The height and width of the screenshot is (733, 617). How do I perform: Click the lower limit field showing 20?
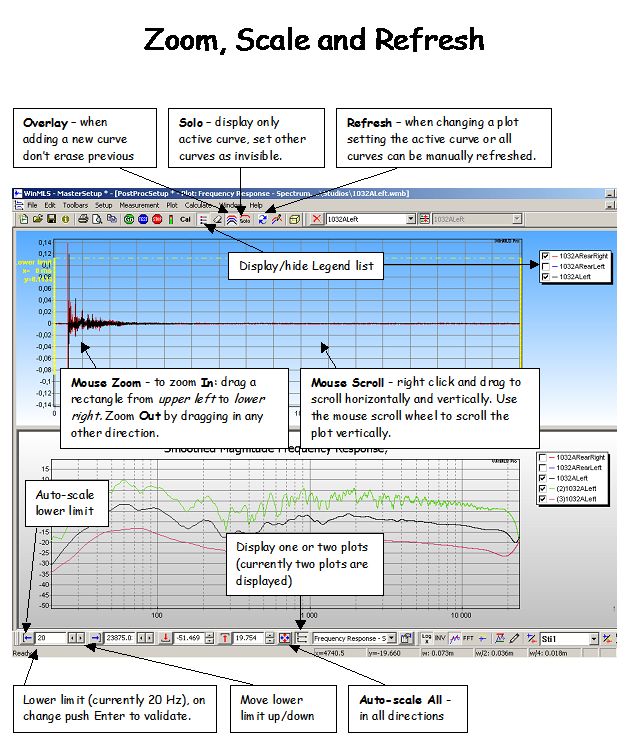click(51, 638)
